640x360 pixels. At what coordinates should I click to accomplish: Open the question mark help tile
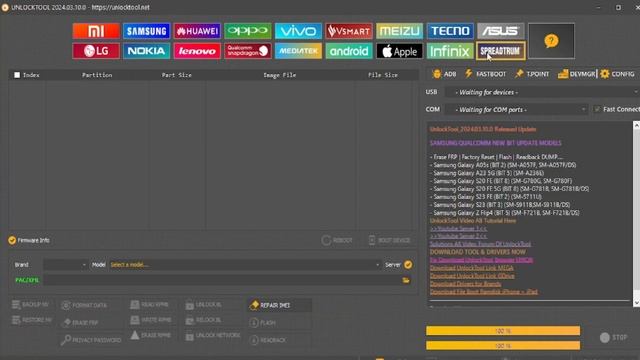click(551, 41)
